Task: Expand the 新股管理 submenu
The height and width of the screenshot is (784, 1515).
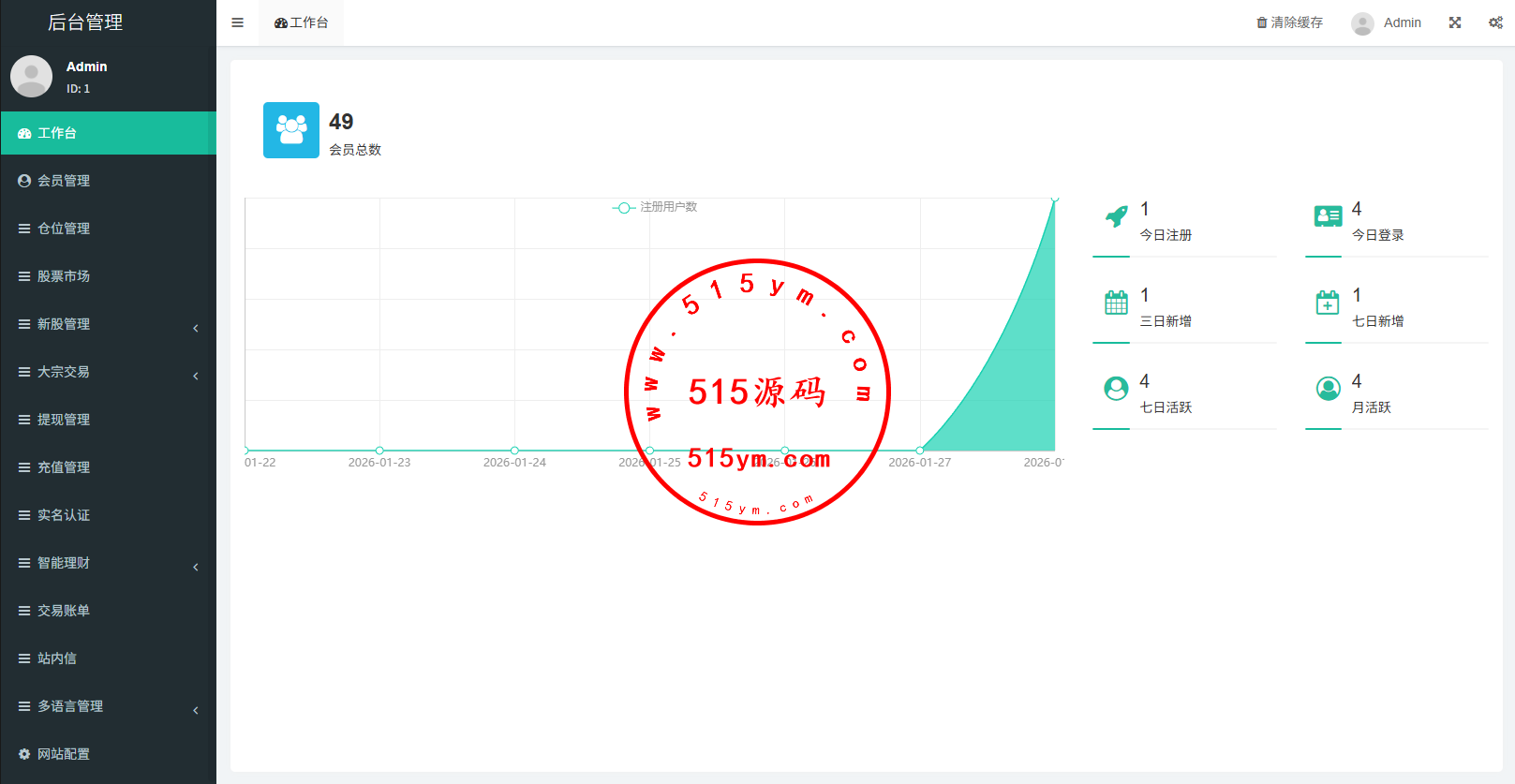Action: (108, 324)
